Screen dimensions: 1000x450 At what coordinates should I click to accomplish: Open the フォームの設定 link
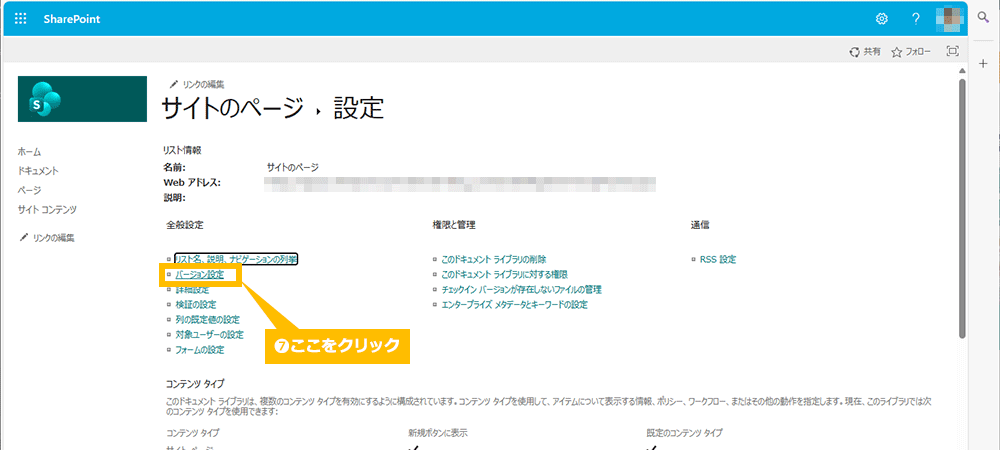pyautogui.click(x=200, y=350)
